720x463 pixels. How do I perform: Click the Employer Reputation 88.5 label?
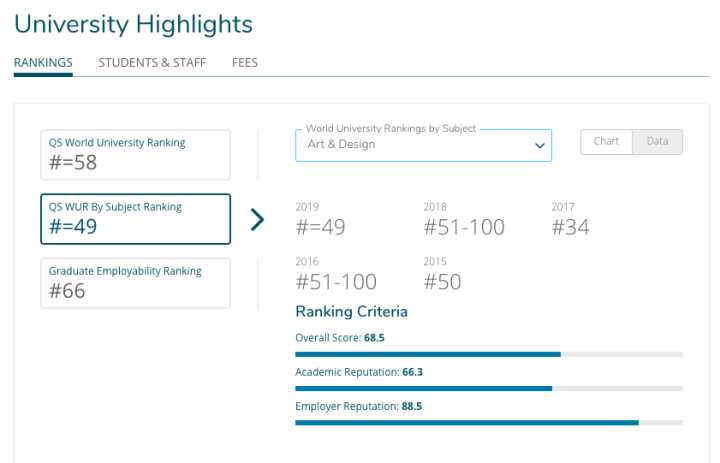click(359, 407)
